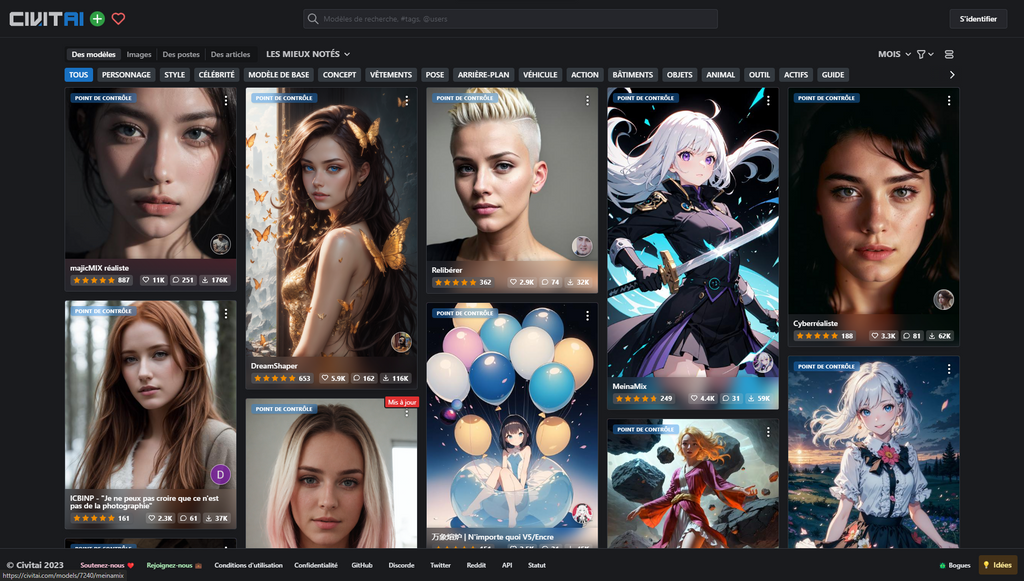Toggle the PERSONNAGE category filter

coord(126,75)
